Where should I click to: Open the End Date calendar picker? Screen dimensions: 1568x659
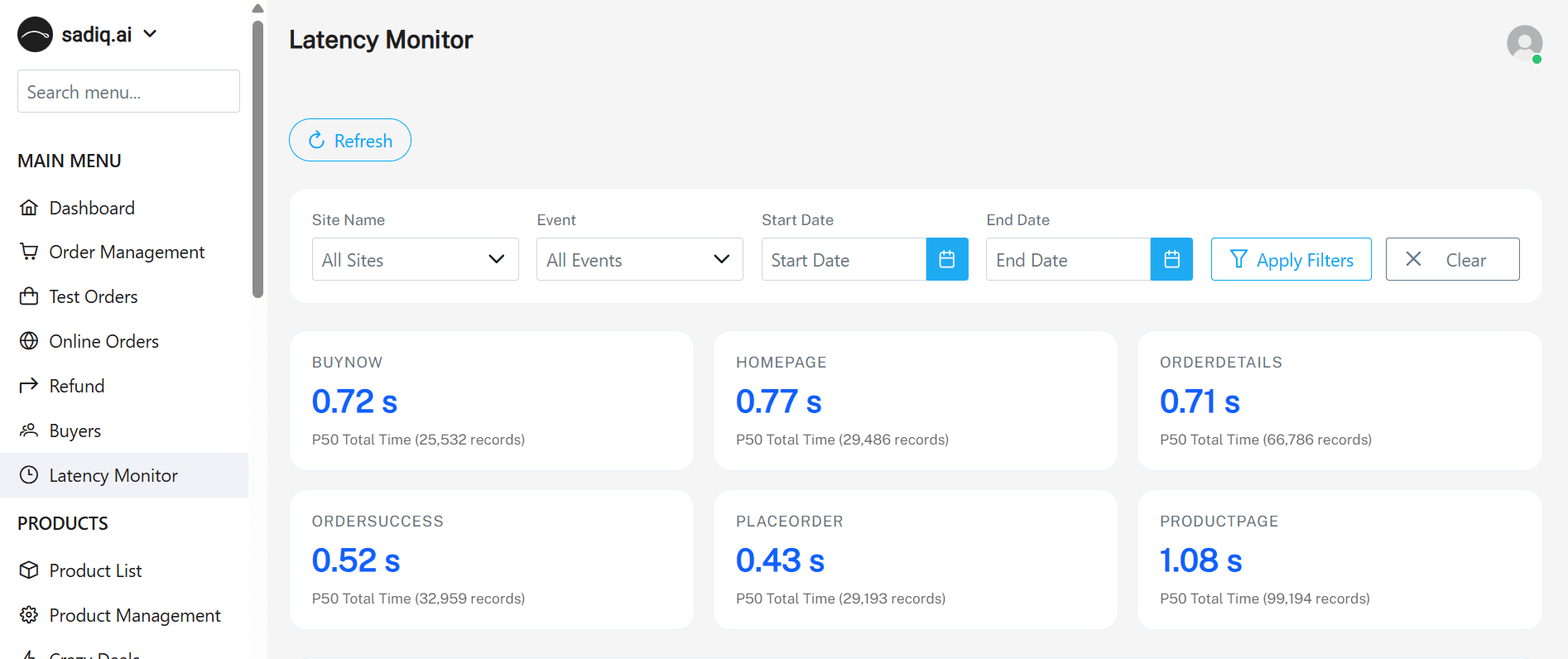(1172, 259)
